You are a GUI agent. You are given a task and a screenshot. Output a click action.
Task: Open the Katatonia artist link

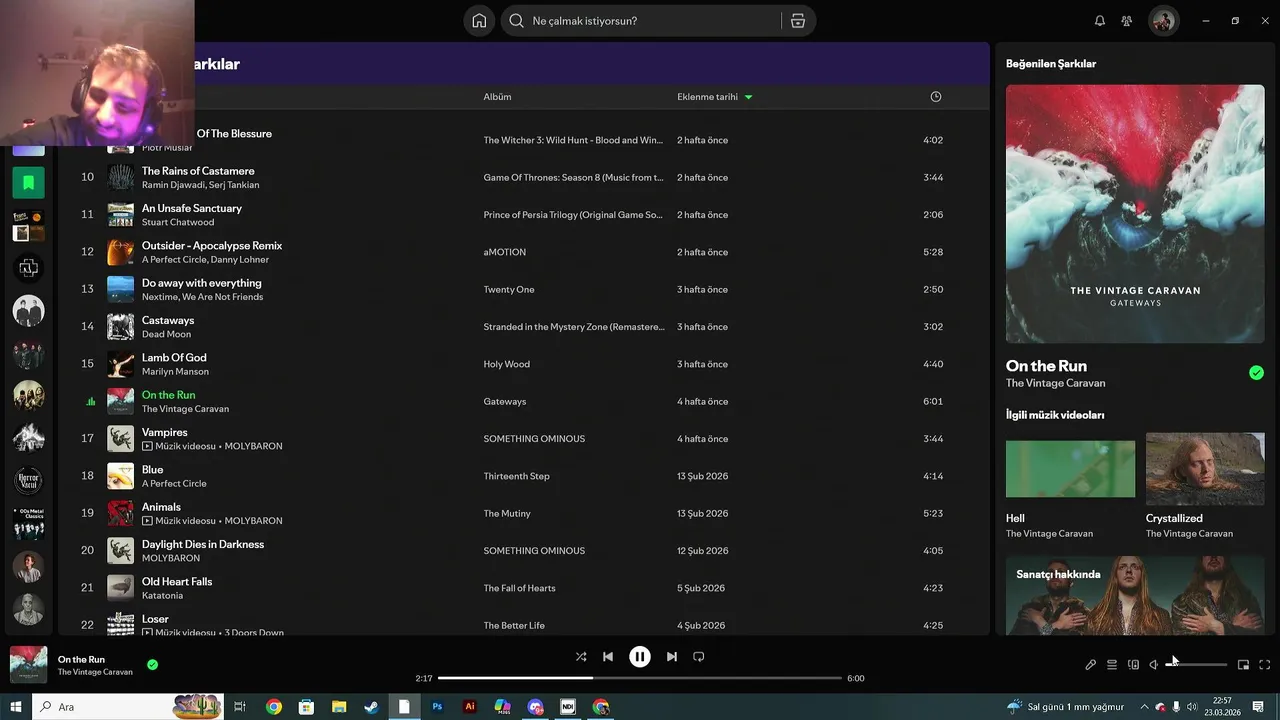click(x=162, y=595)
